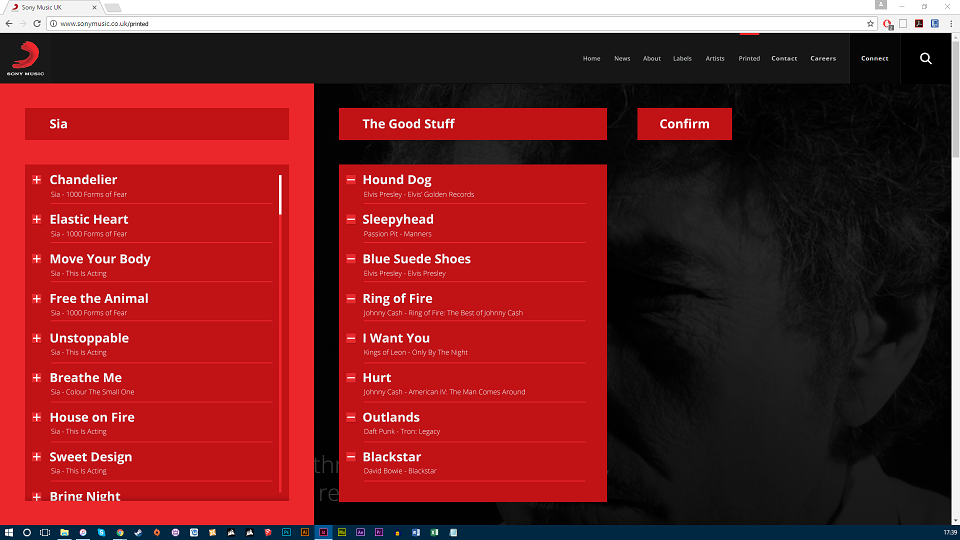Viewport: 960px width, 540px height.
Task: Click the Outlands track title
Action: (x=391, y=417)
